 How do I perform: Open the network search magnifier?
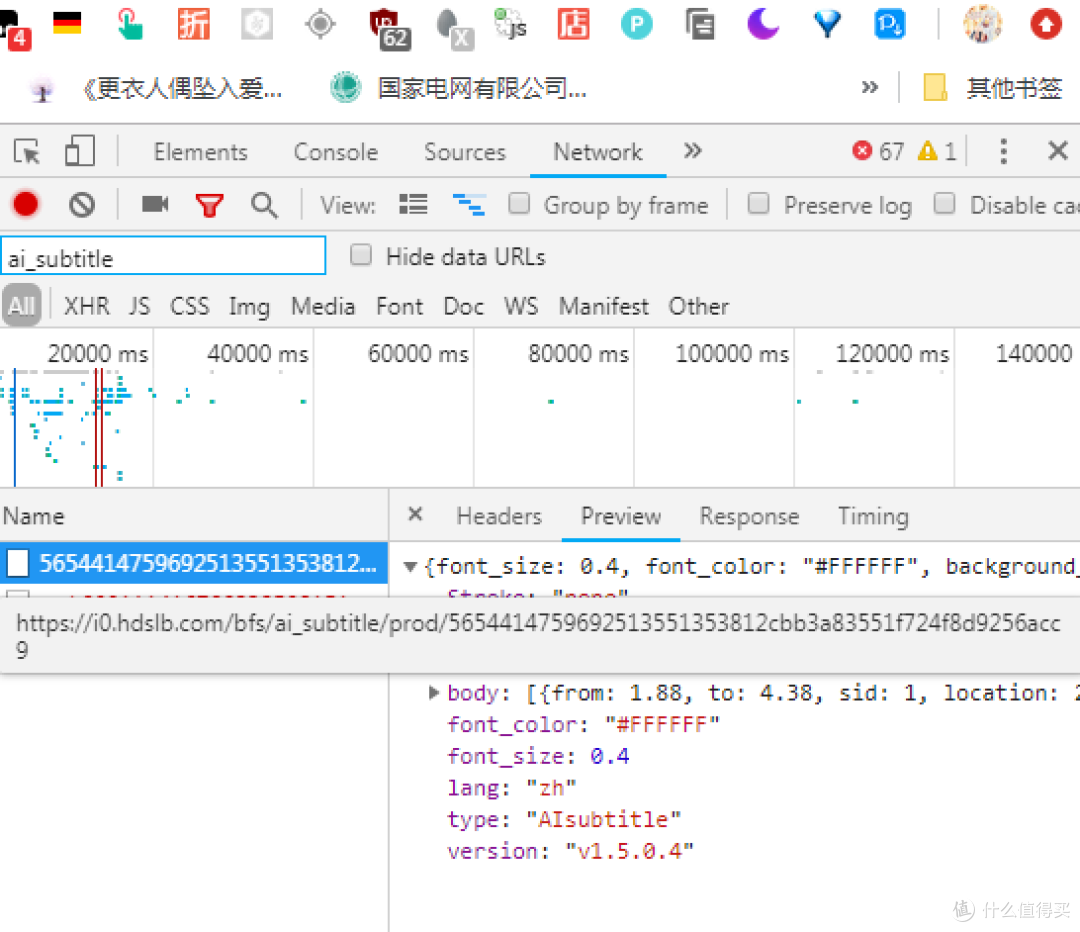pyautogui.click(x=264, y=205)
